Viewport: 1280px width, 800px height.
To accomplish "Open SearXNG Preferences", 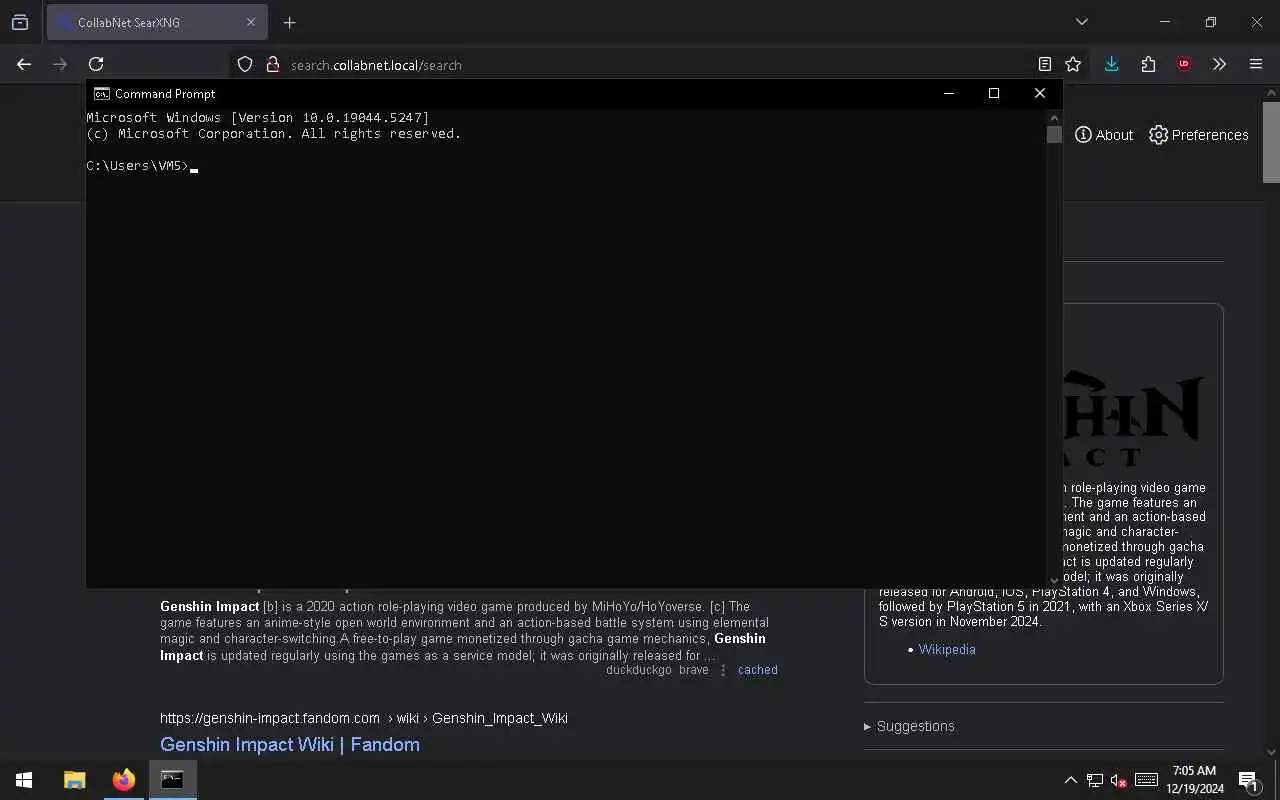I will pos(1199,135).
